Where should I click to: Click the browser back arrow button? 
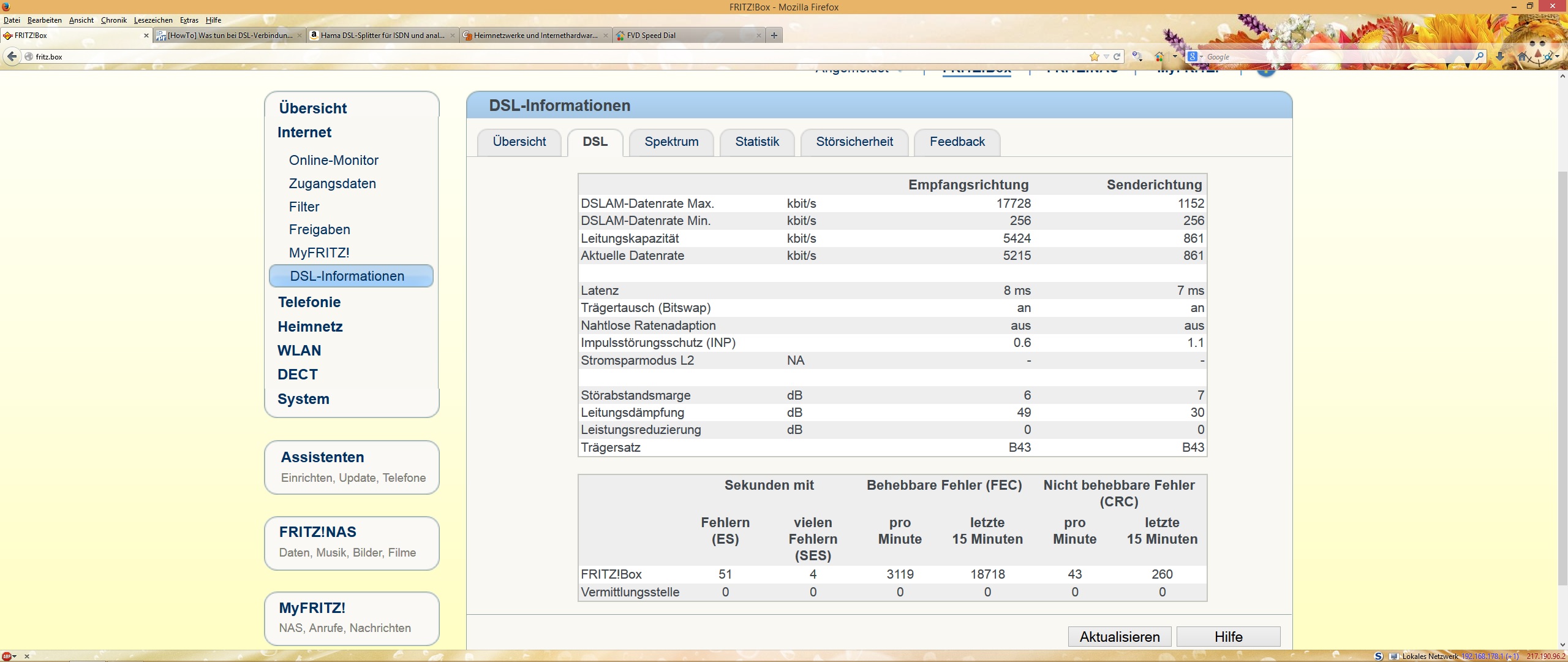(12, 56)
